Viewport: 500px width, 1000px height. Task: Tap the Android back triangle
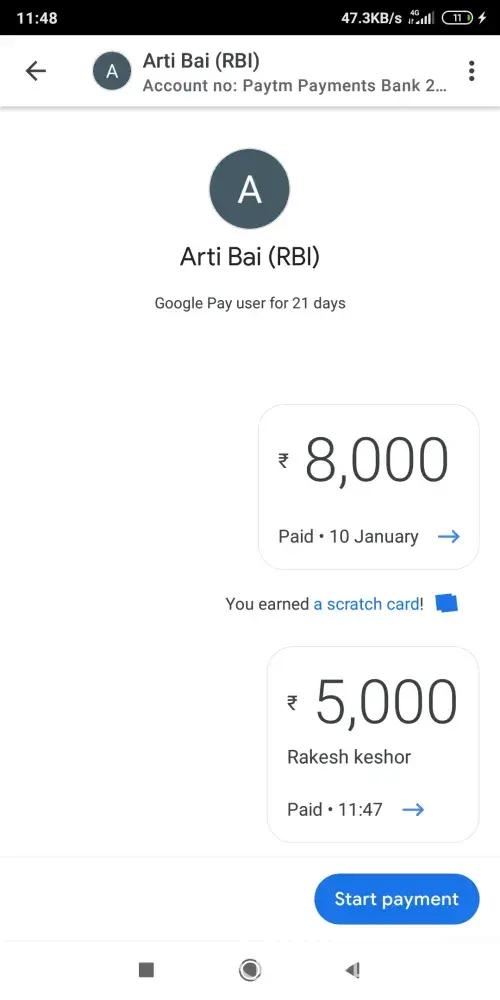[x=353, y=969]
